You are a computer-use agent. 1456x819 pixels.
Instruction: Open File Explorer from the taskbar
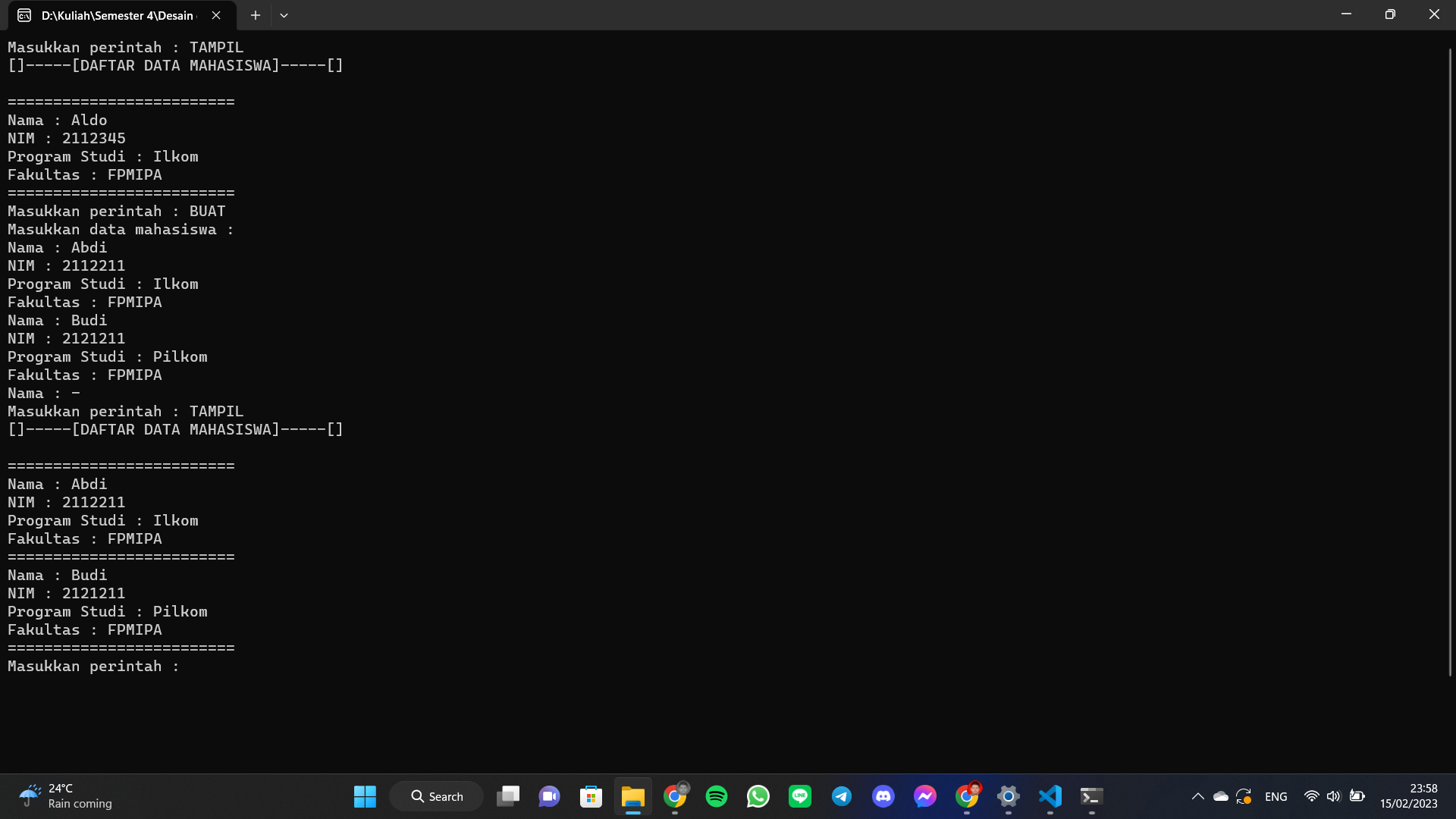pyautogui.click(x=633, y=796)
